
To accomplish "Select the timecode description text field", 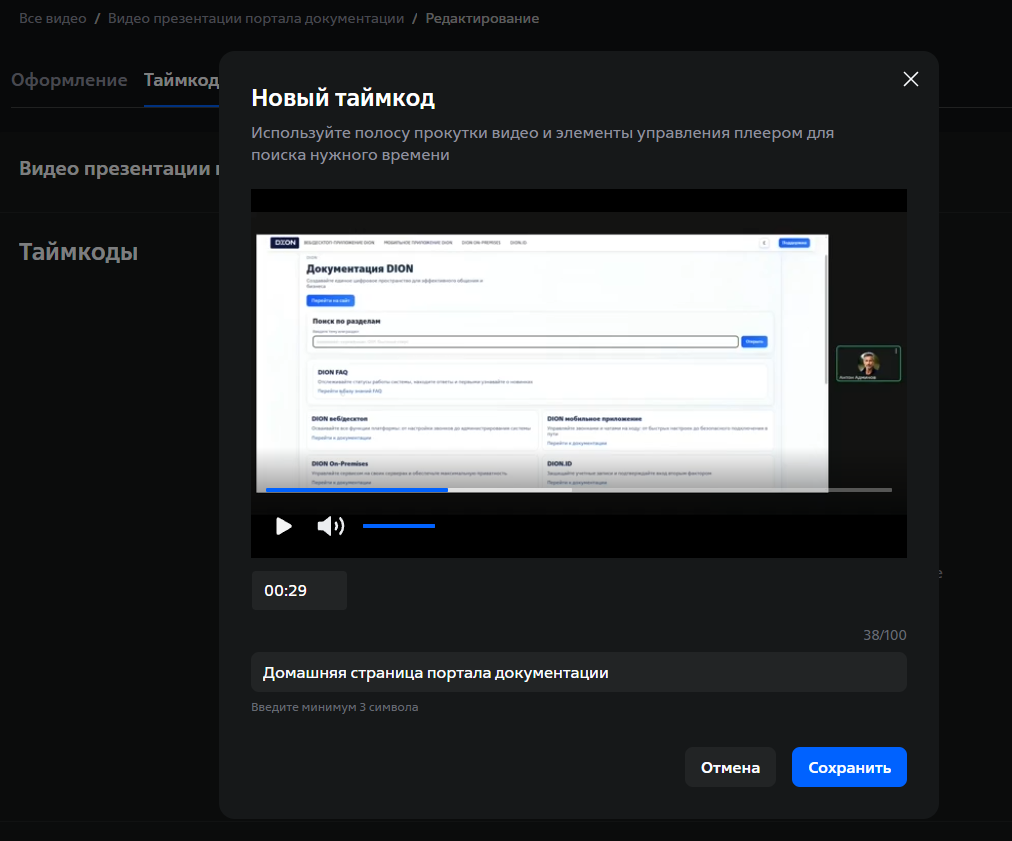I will (x=578, y=672).
